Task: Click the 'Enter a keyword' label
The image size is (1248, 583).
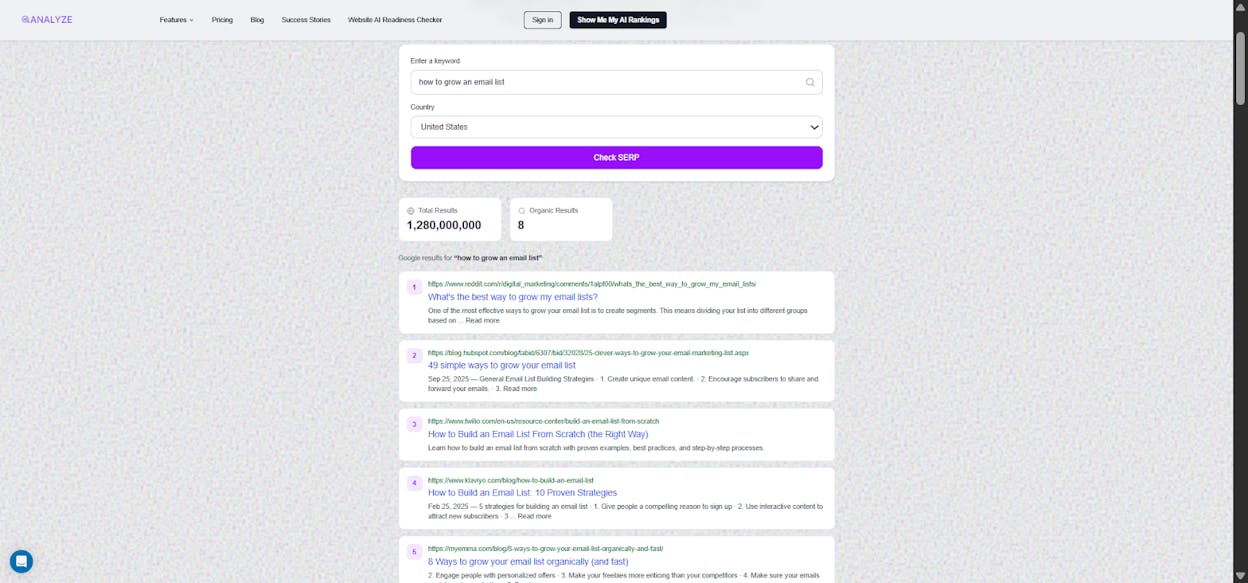Action: click(x=435, y=61)
